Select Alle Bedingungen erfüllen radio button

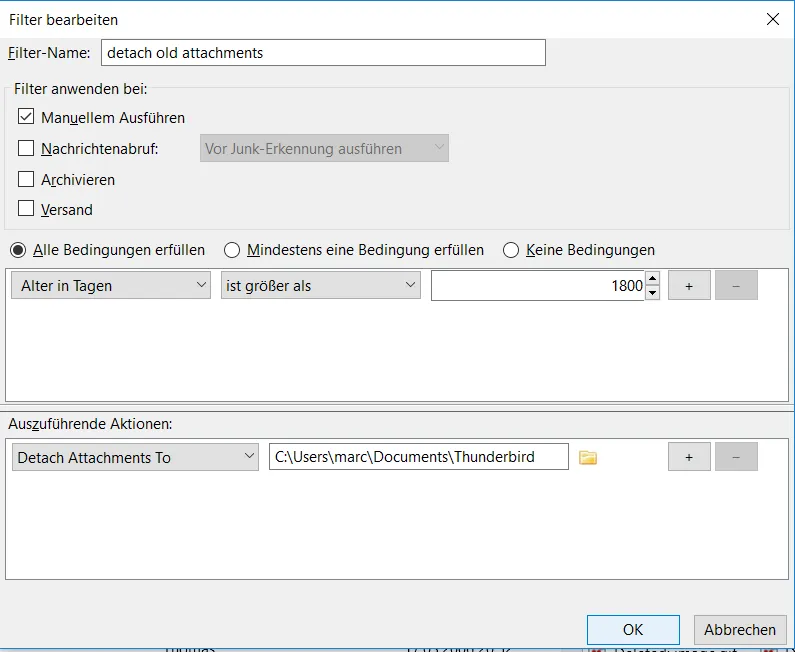tap(18, 250)
